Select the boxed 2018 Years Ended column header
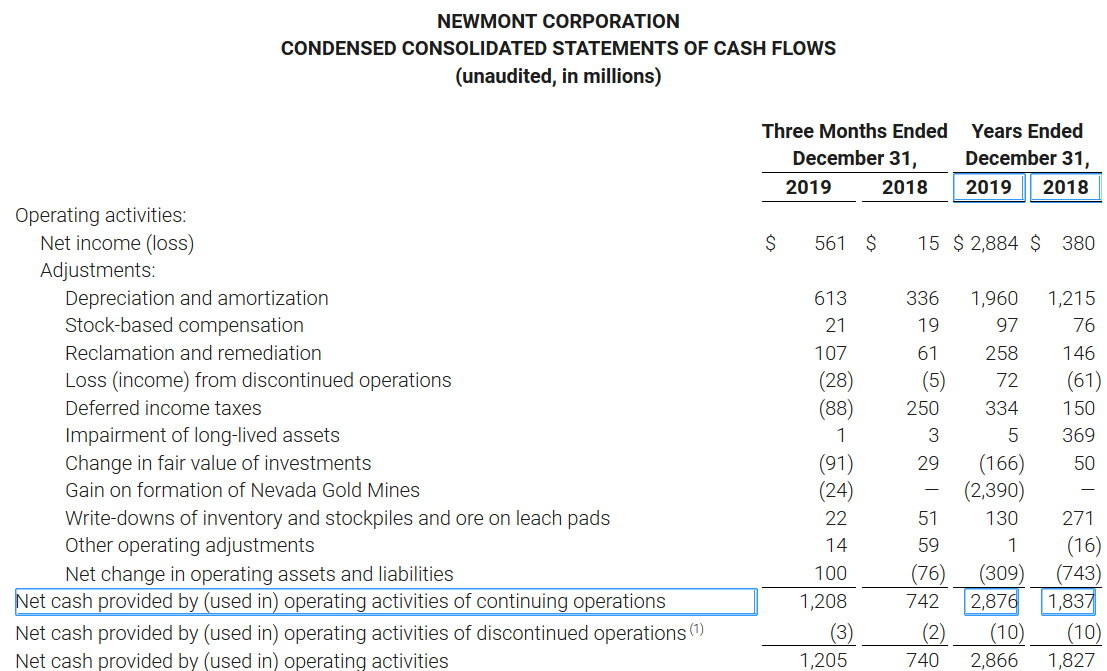 click(x=1065, y=187)
